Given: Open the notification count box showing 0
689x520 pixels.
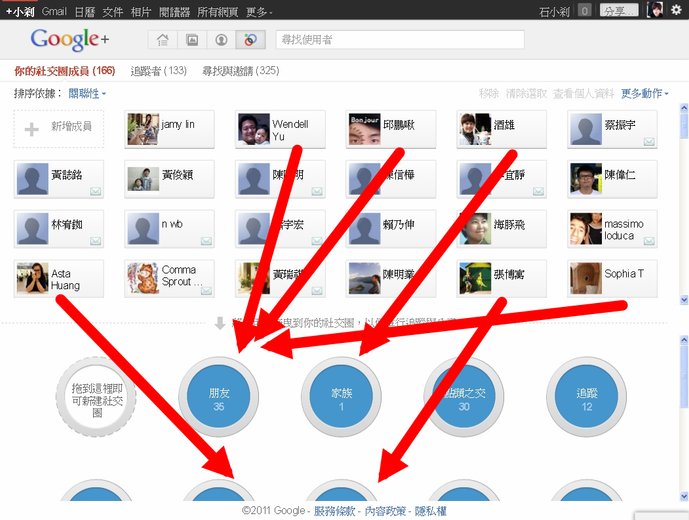Looking at the screenshot, I should 584,10.
